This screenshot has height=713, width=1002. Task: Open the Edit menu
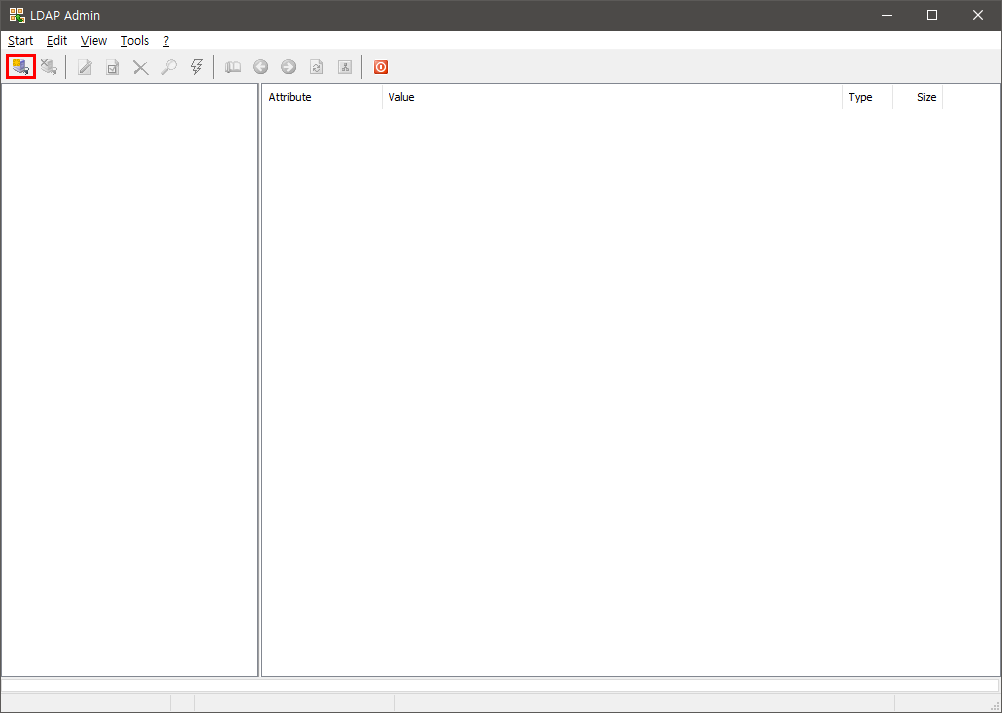point(57,41)
